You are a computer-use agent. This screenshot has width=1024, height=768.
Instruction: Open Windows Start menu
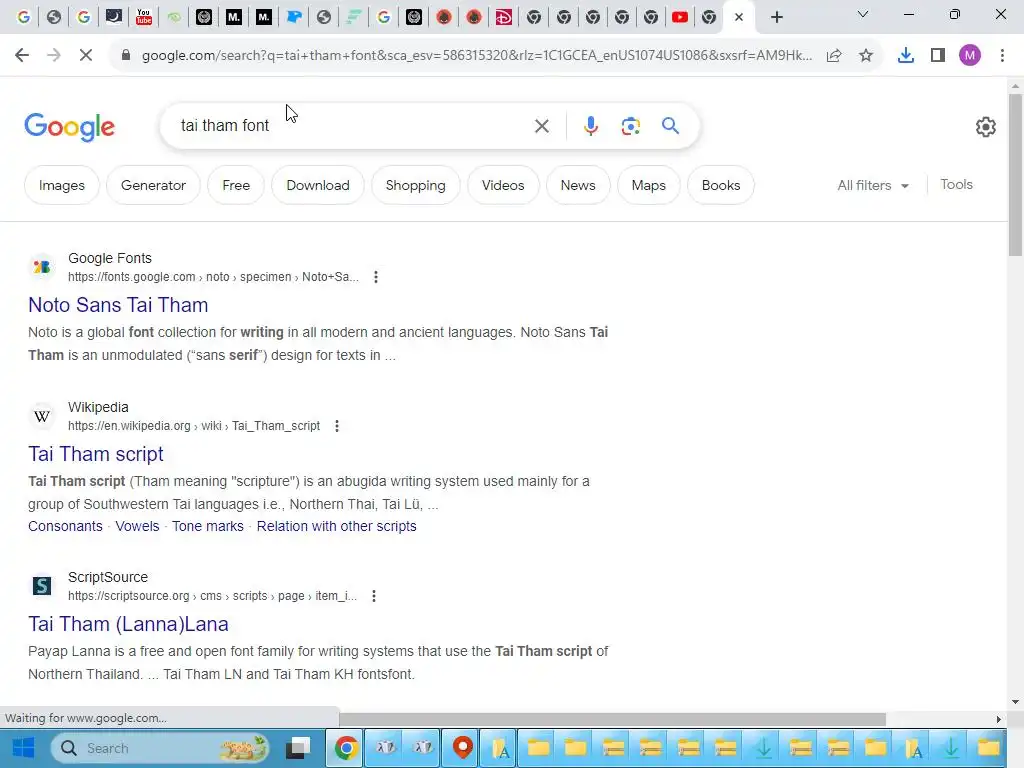[24, 748]
